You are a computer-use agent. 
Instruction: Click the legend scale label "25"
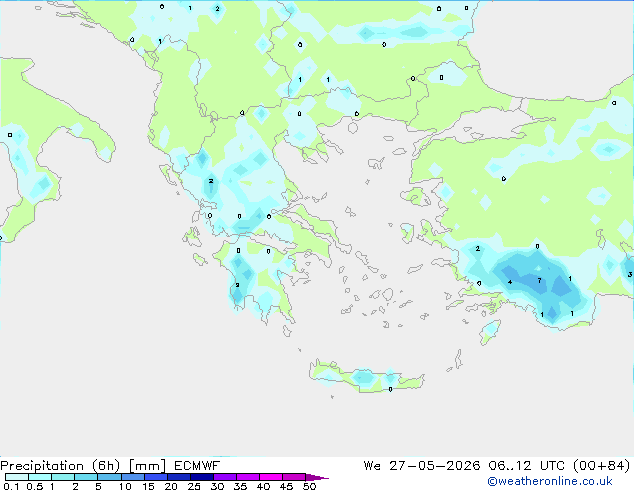194,486
